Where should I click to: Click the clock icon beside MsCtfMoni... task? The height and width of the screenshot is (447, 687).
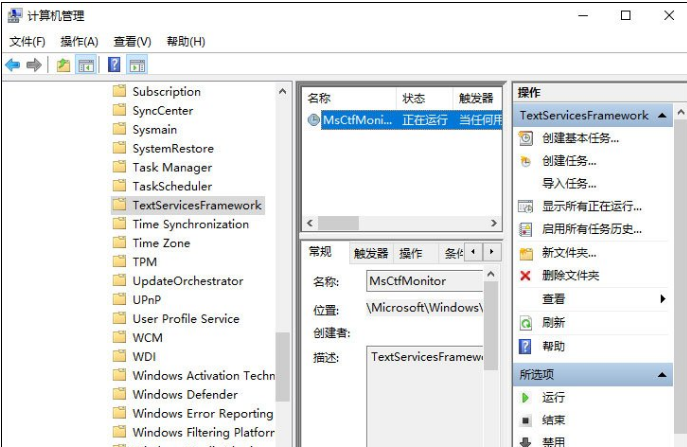(313, 120)
